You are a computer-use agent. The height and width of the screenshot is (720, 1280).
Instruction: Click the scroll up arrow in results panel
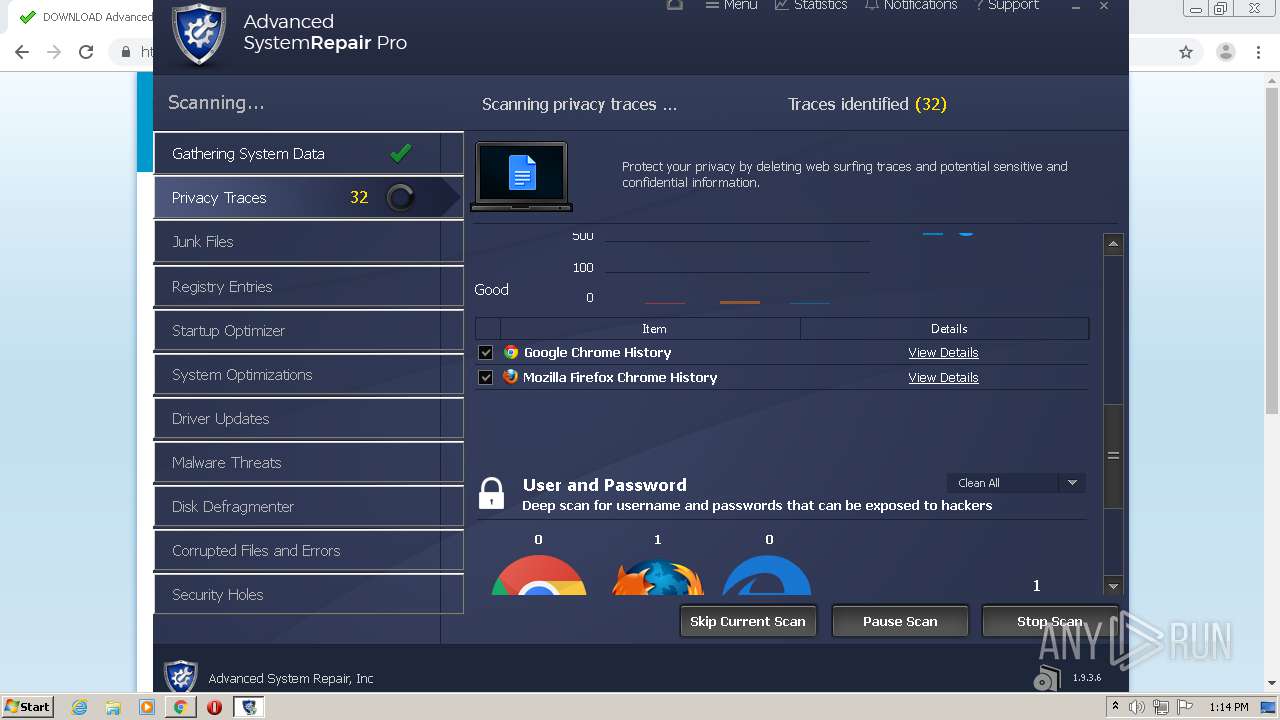(x=1113, y=244)
